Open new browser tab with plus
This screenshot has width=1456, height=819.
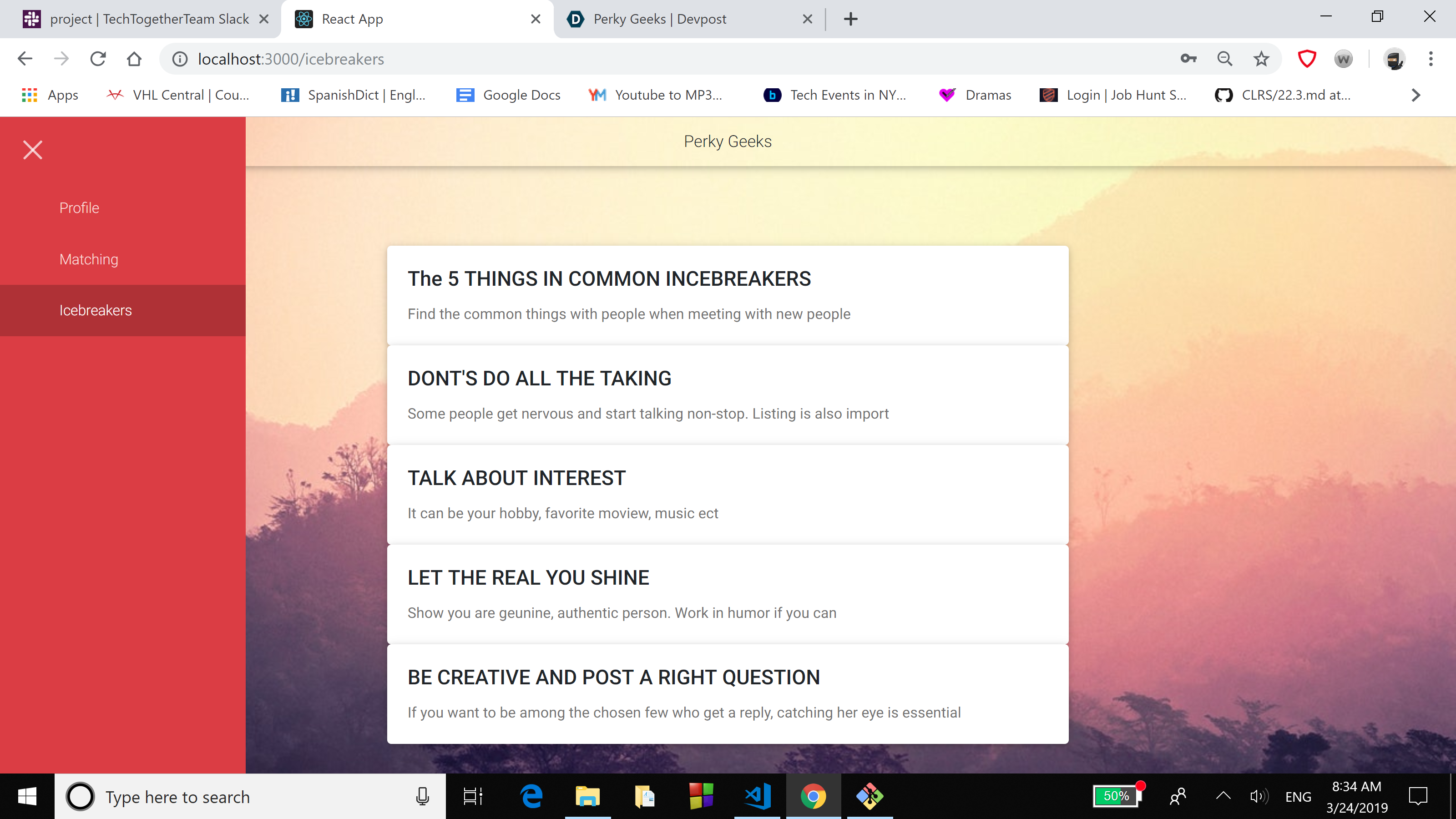pyautogui.click(x=850, y=19)
